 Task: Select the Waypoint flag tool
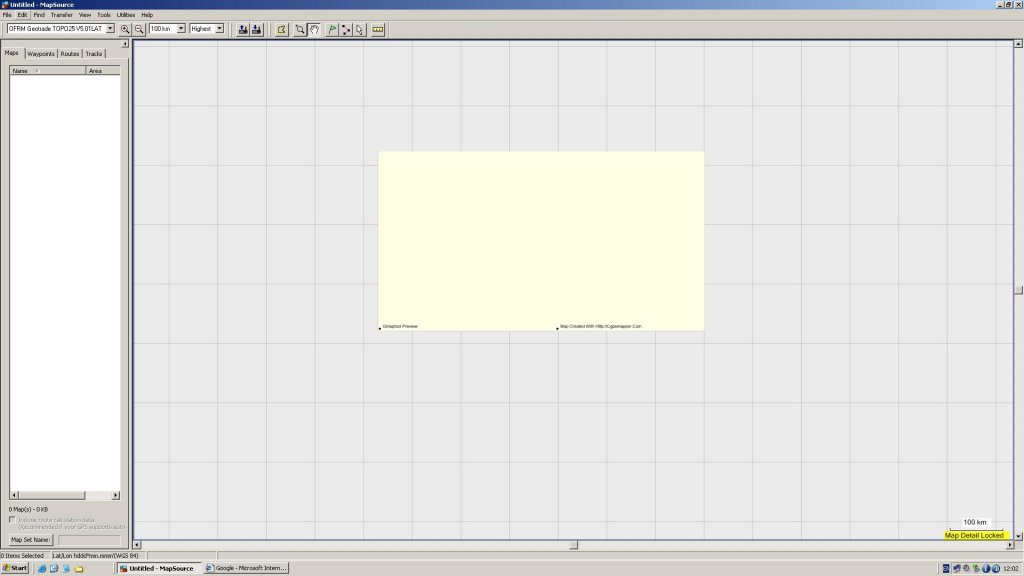point(332,29)
